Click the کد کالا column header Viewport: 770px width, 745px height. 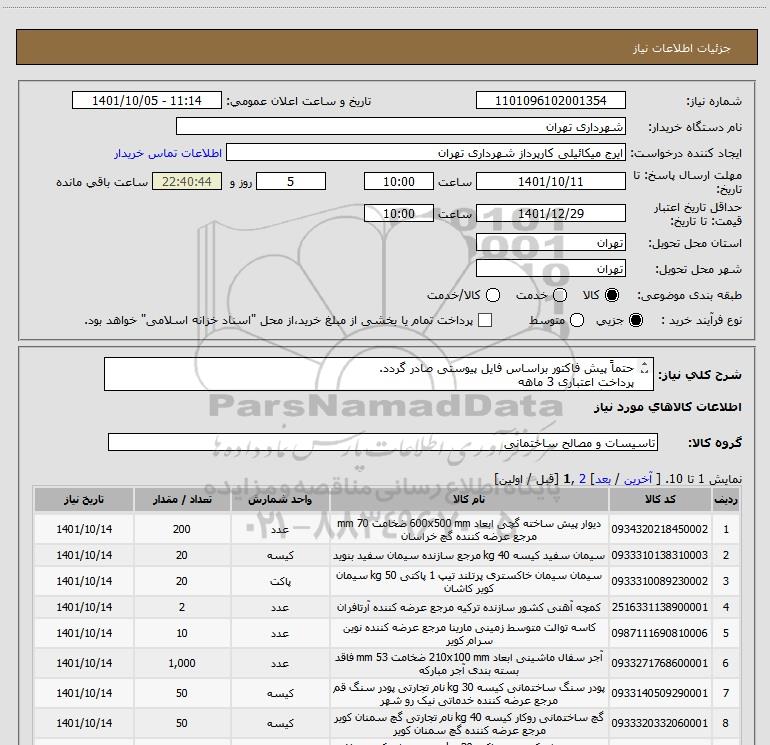(x=660, y=499)
